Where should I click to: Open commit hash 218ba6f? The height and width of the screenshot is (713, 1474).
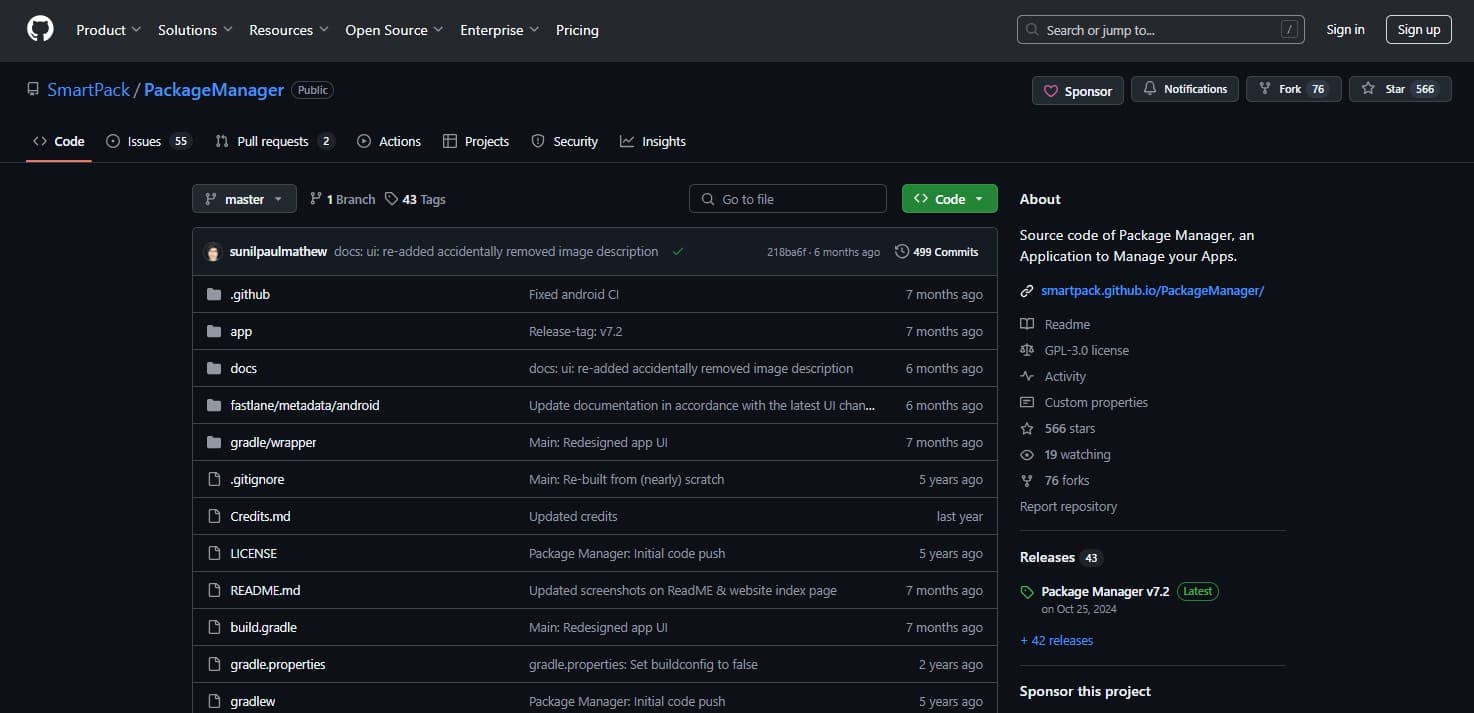click(x=787, y=252)
